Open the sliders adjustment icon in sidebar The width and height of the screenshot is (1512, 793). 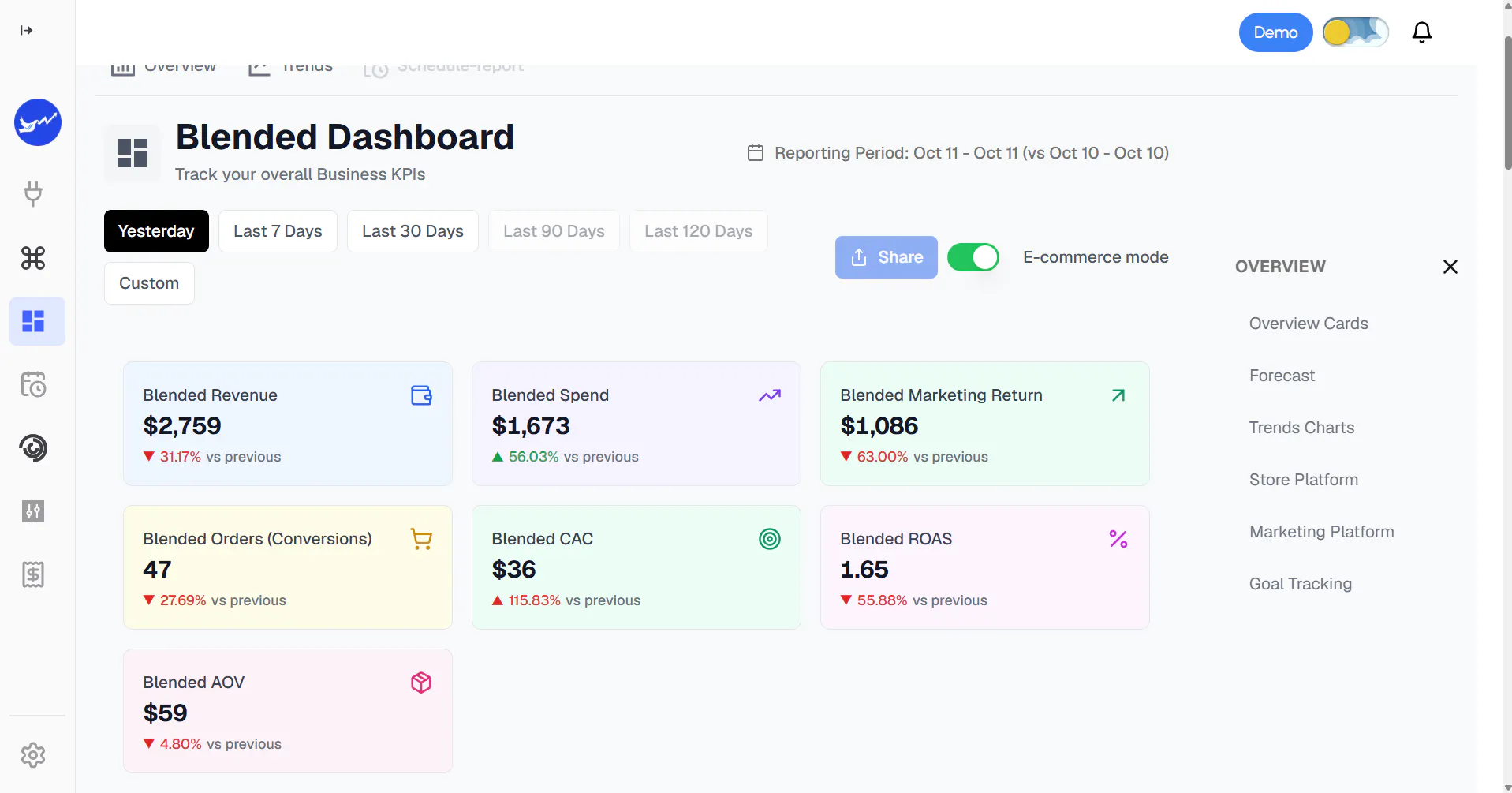pyautogui.click(x=33, y=511)
